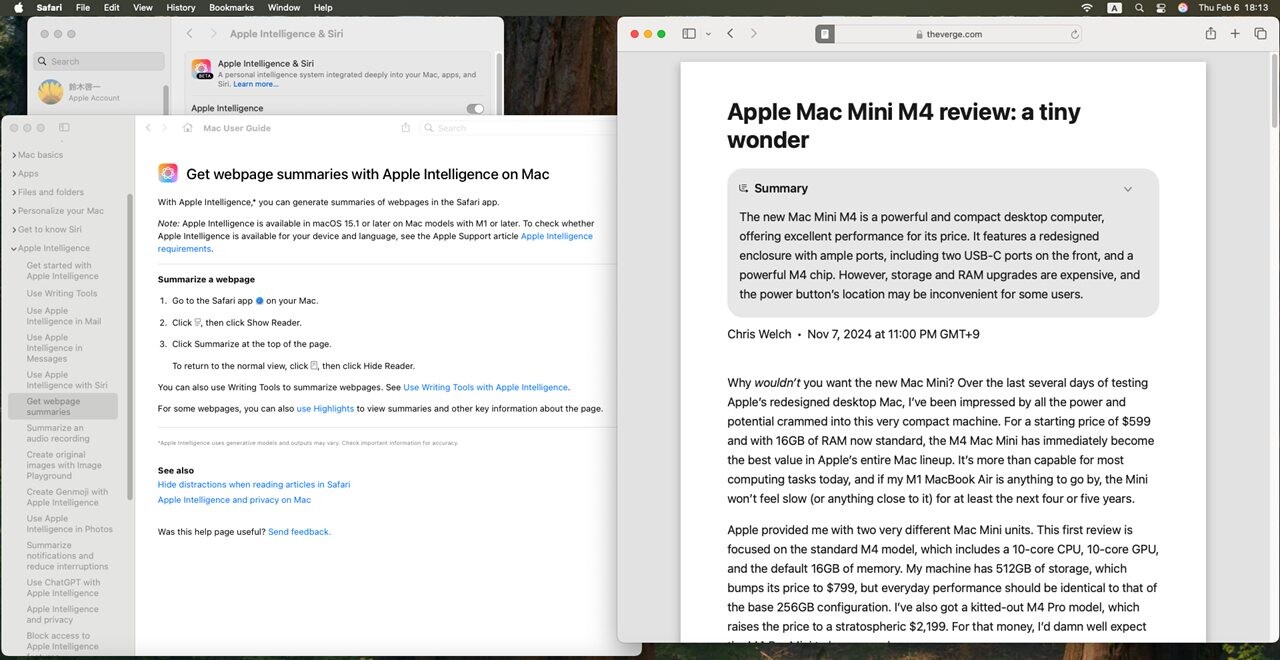Go back in Mac User Guide

pyautogui.click(x=149, y=128)
